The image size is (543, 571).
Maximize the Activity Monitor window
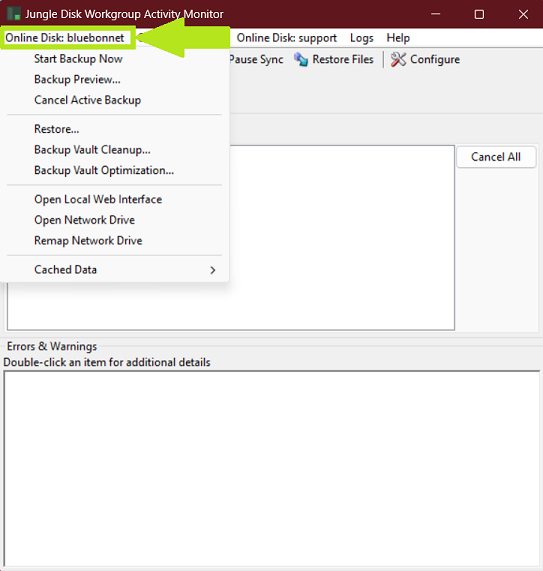point(479,14)
